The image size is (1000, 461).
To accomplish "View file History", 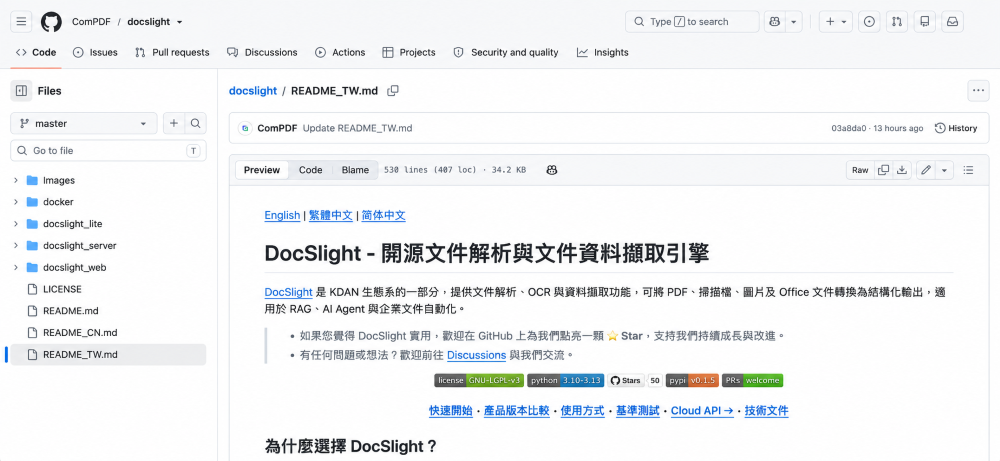I will [x=955, y=128].
